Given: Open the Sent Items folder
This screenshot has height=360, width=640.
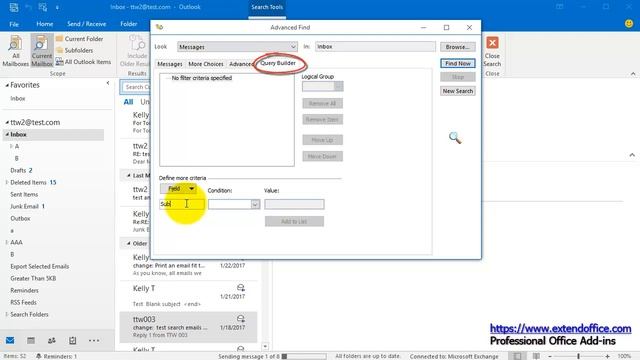Looking at the screenshot, I should [x=24, y=194].
